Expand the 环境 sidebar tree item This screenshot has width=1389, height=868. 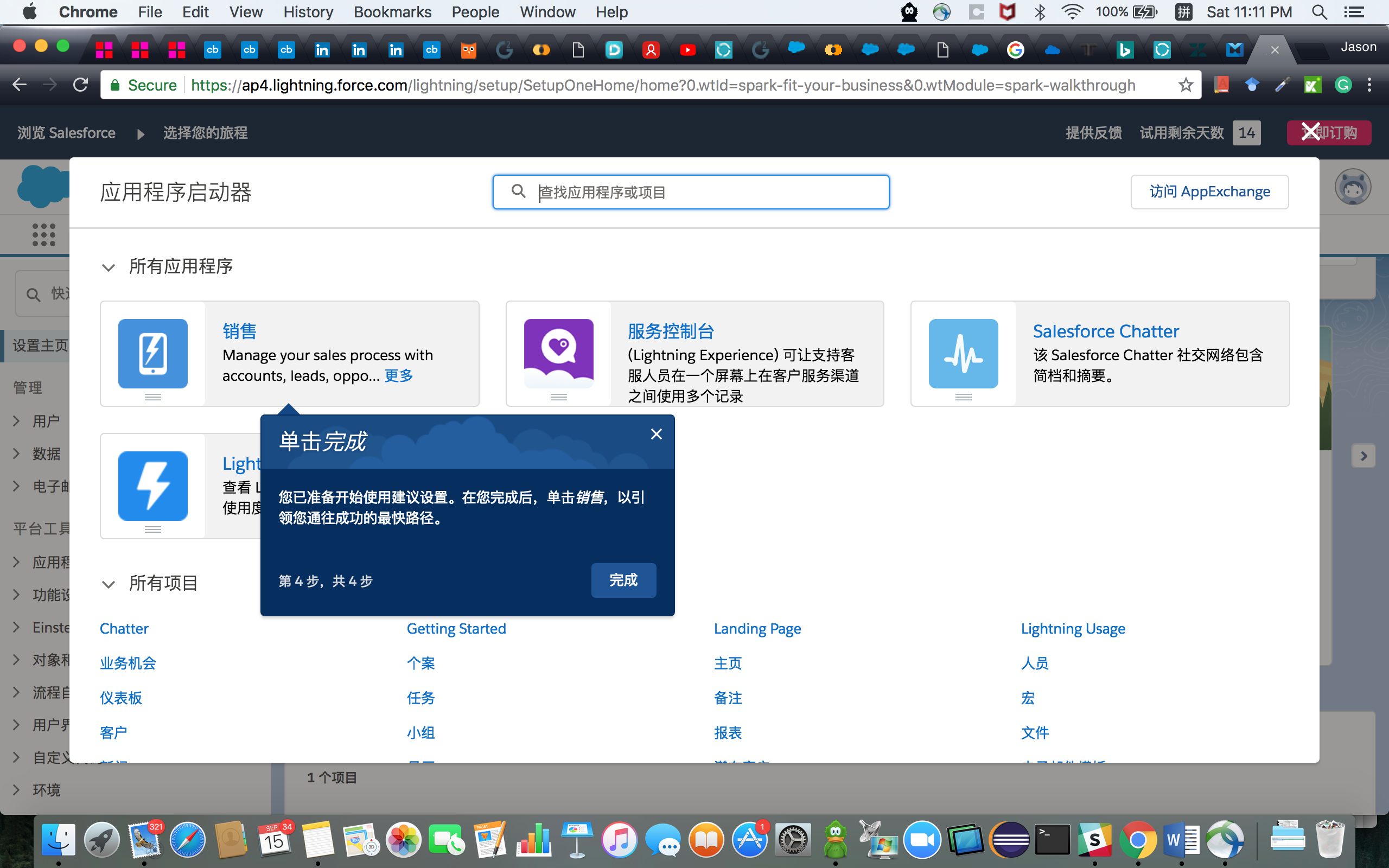pyautogui.click(x=16, y=790)
